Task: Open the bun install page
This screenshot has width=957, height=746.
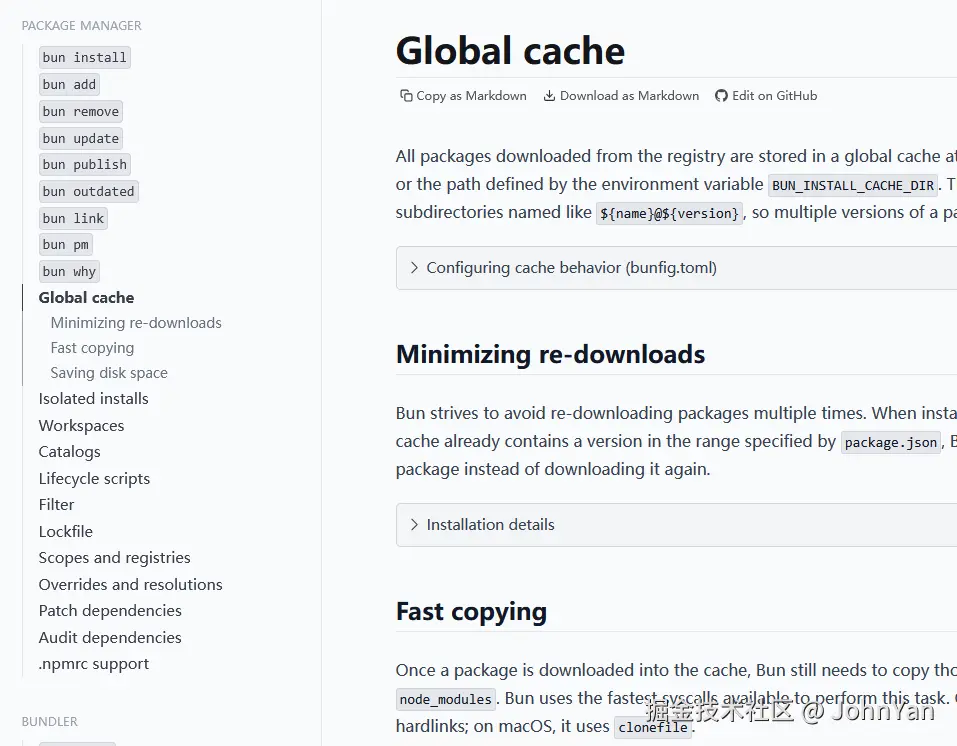Action: click(x=84, y=58)
